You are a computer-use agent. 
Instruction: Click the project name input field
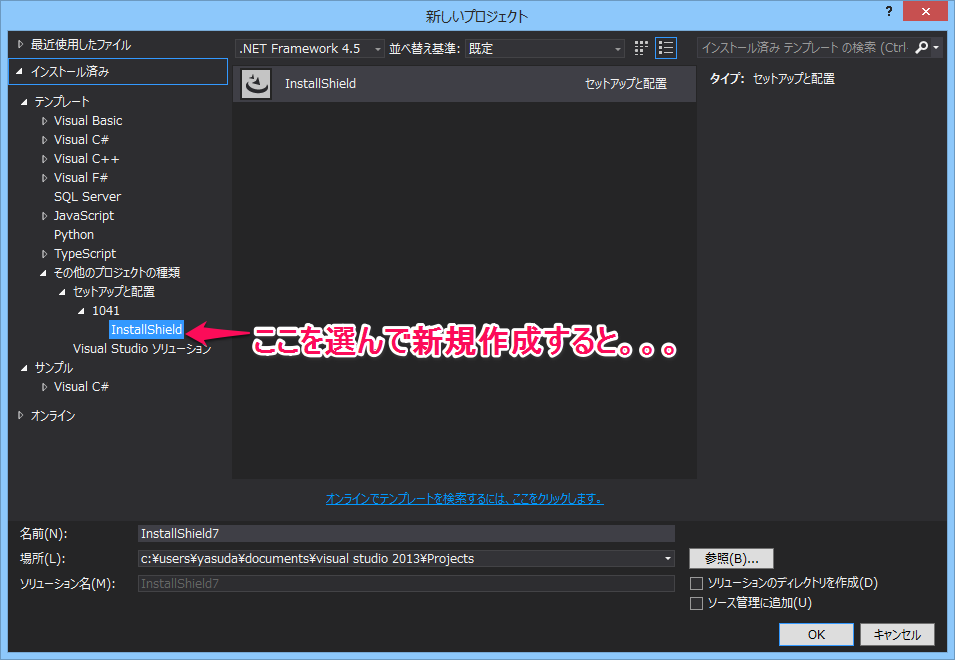tap(406, 533)
